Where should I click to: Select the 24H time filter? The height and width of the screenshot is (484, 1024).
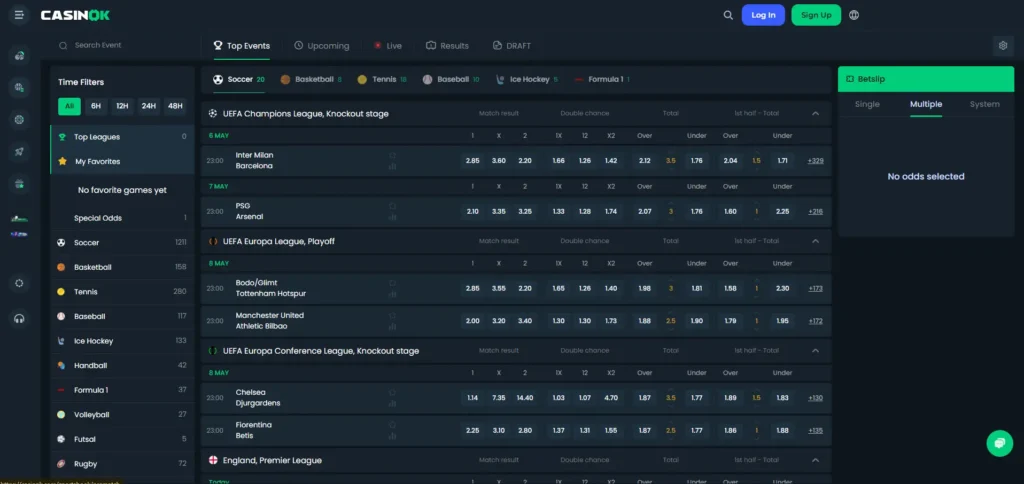pyautogui.click(x=149, y=106)
